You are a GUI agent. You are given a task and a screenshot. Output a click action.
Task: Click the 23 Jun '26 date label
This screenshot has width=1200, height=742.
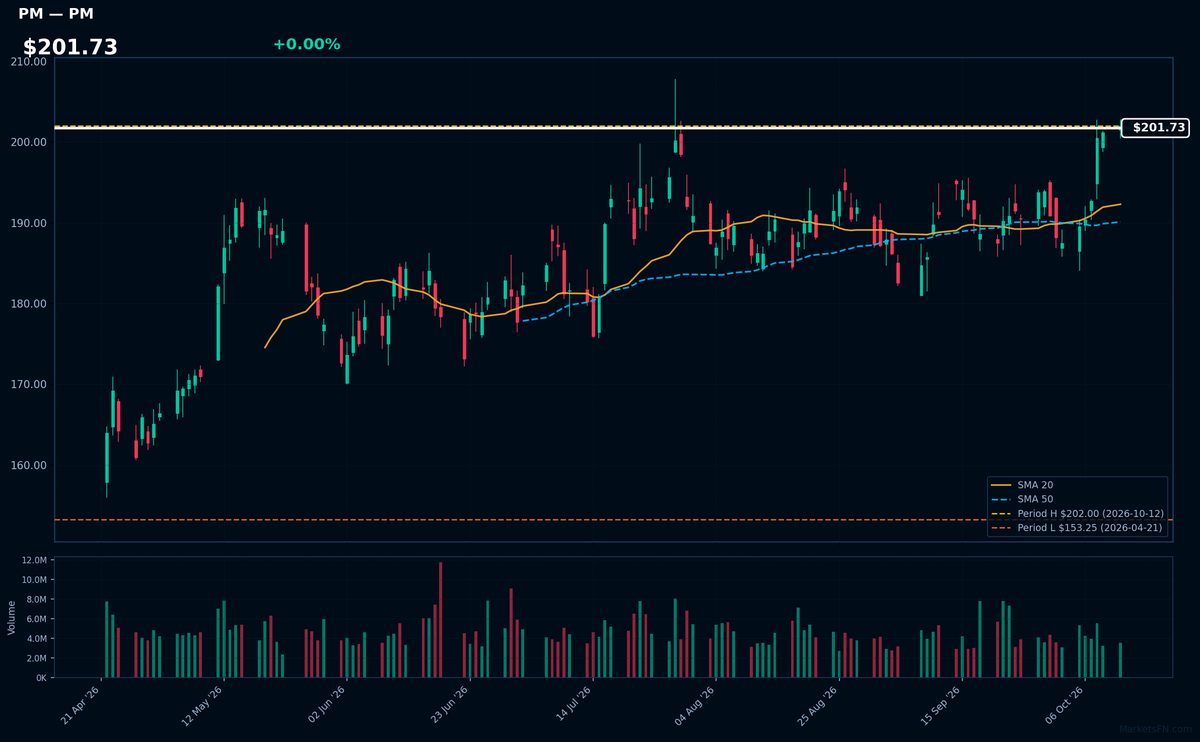click(x=450, y=705)
